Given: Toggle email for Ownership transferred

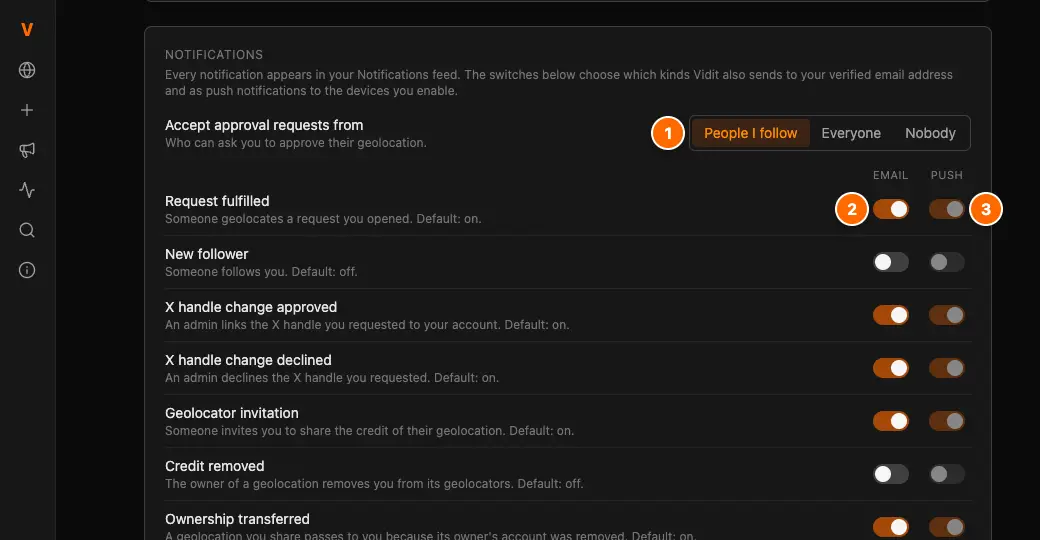Looking at the screenshot, I should click(x=891, y=527).
